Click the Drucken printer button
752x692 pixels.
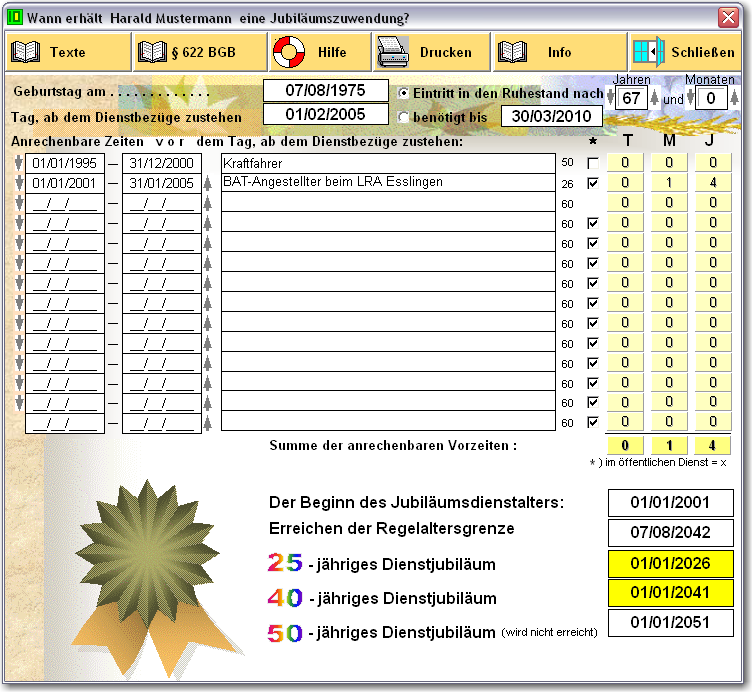[x=432, y=52]
